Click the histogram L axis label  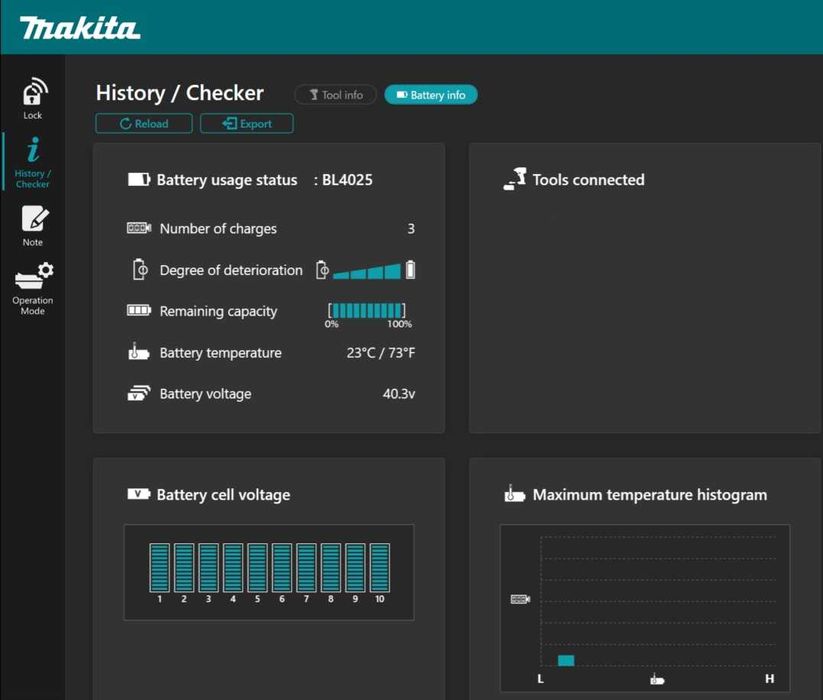point(541,678)
